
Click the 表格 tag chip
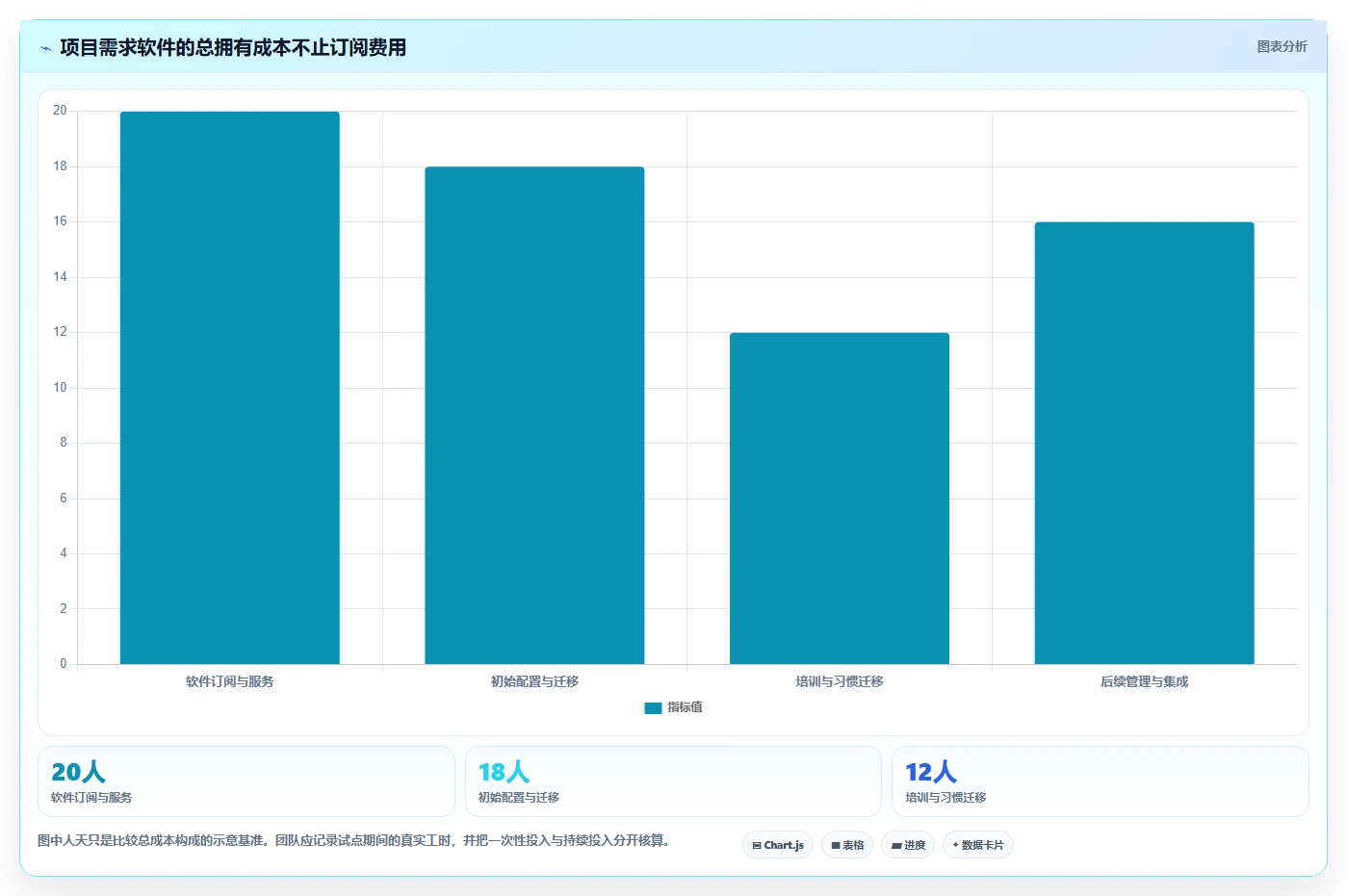pos(847,845)
